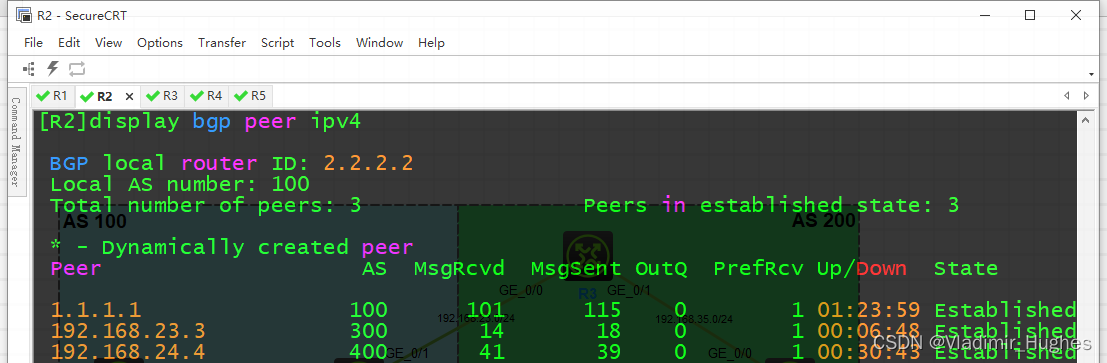This screenshot has width=1107, height=363.
Task: Click router ID value 2.2.2.2
Action: coord(369,163)
